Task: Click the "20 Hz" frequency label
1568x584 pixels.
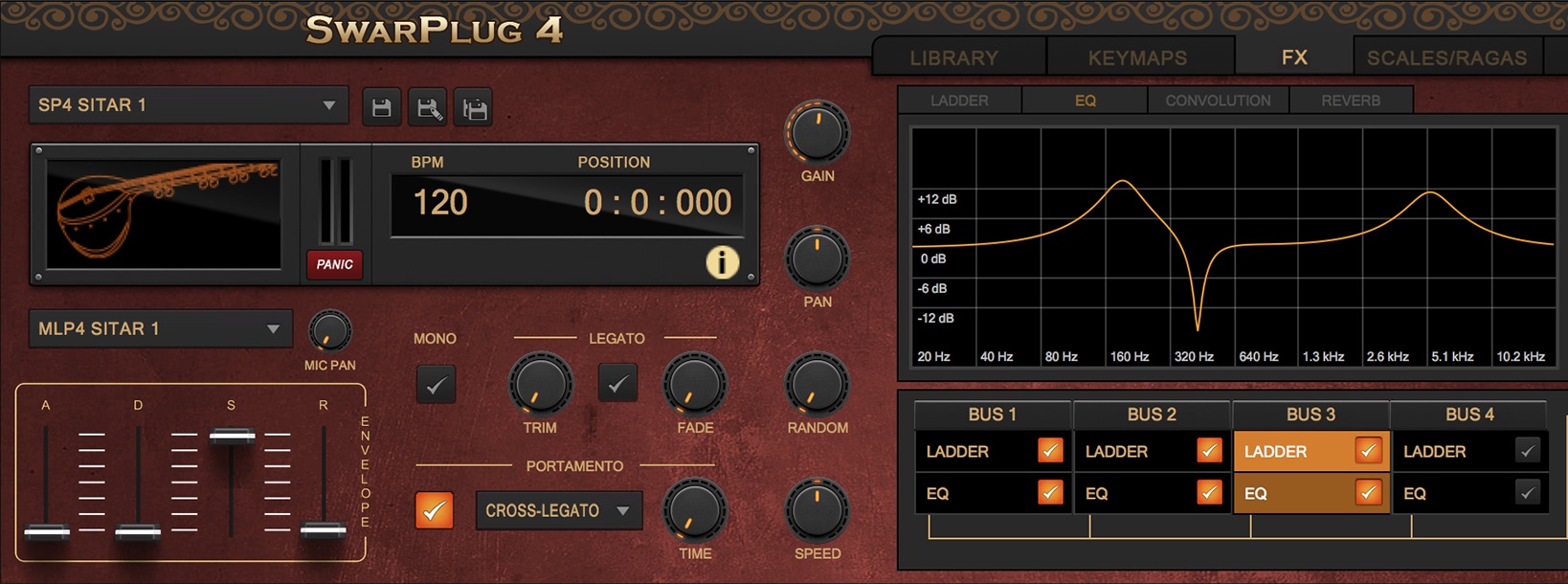Action: [933, 356]
